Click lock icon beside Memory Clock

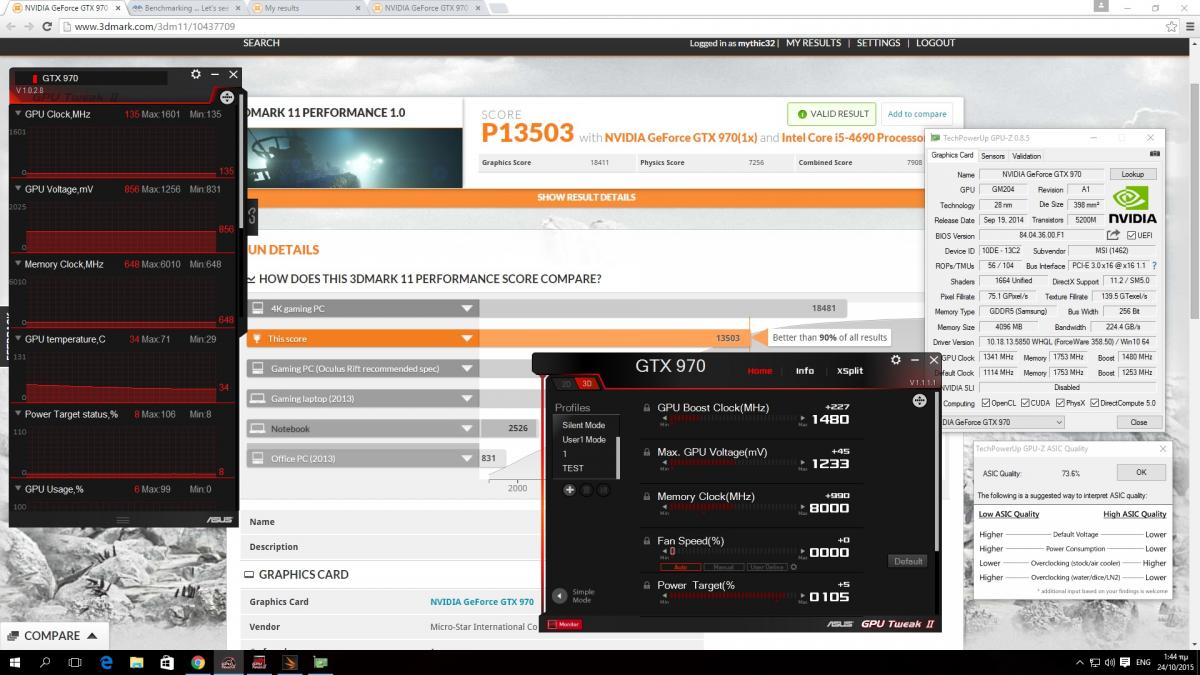pos(647,496)
